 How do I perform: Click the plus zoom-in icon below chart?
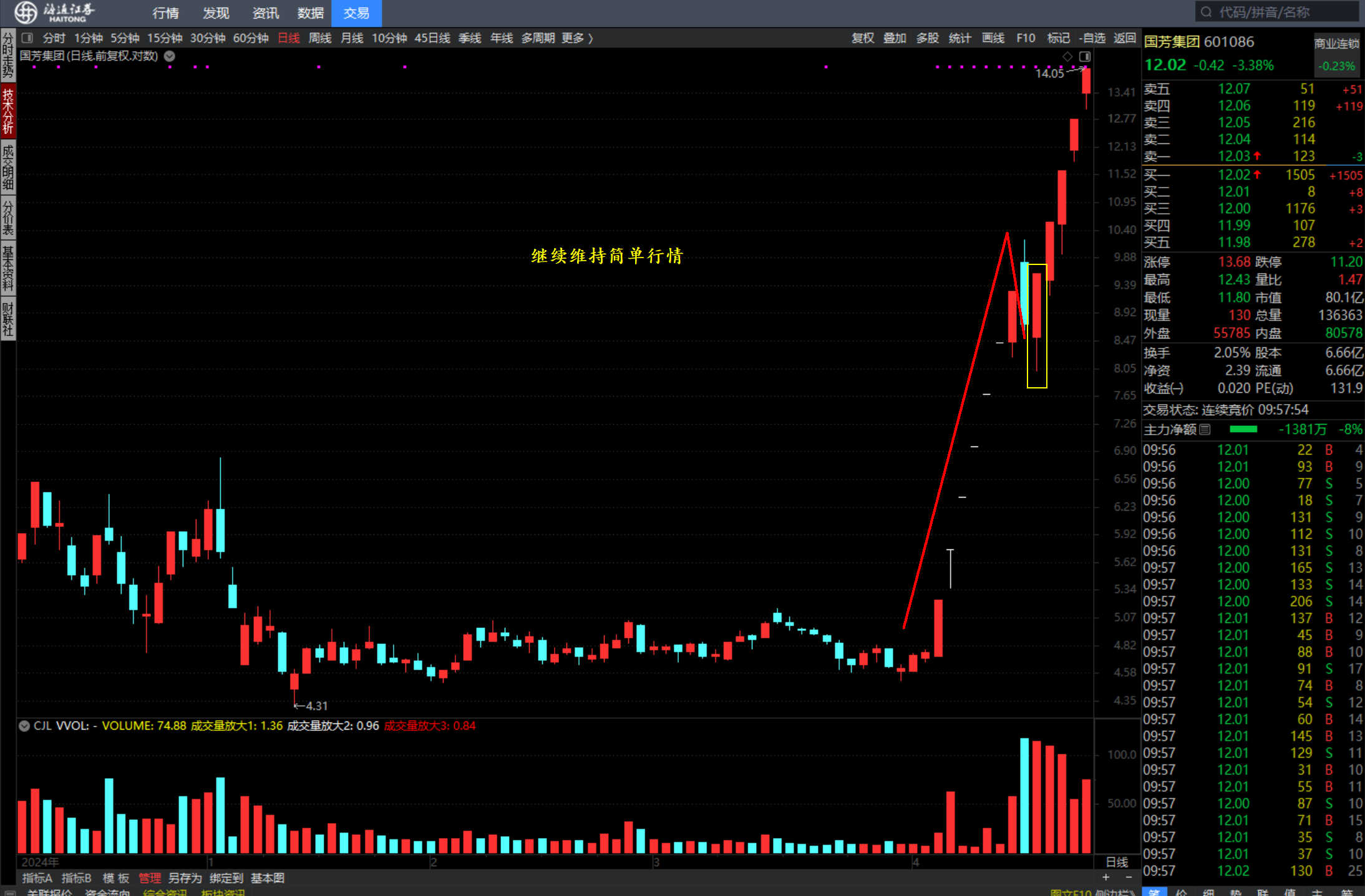click(1105, 877)
